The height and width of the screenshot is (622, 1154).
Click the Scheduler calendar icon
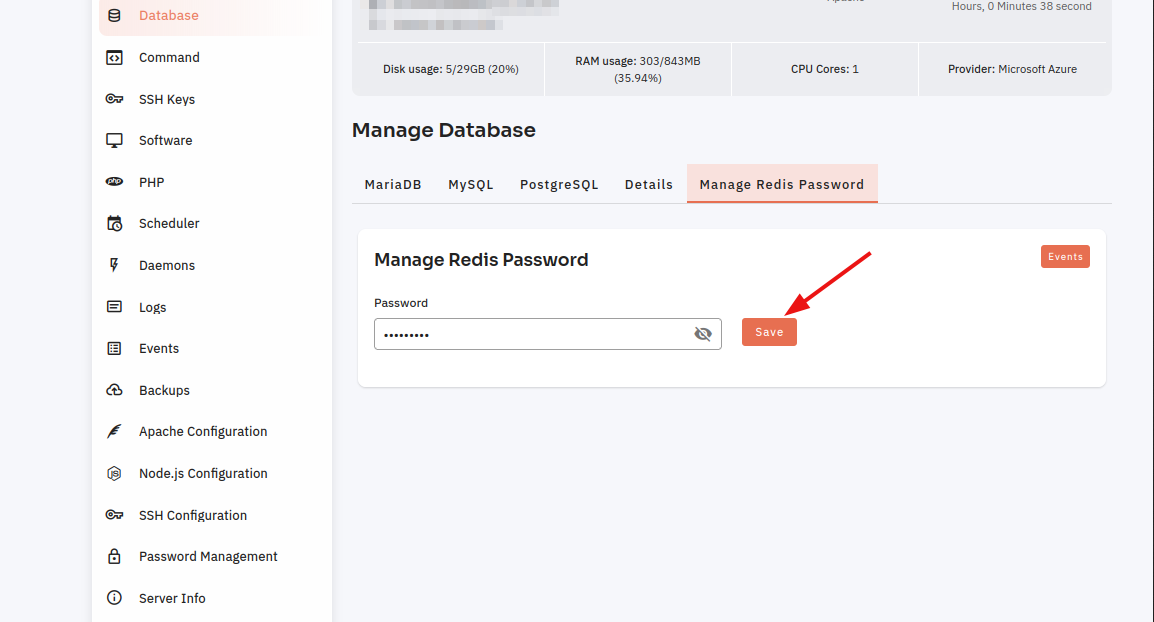point(114,223)
